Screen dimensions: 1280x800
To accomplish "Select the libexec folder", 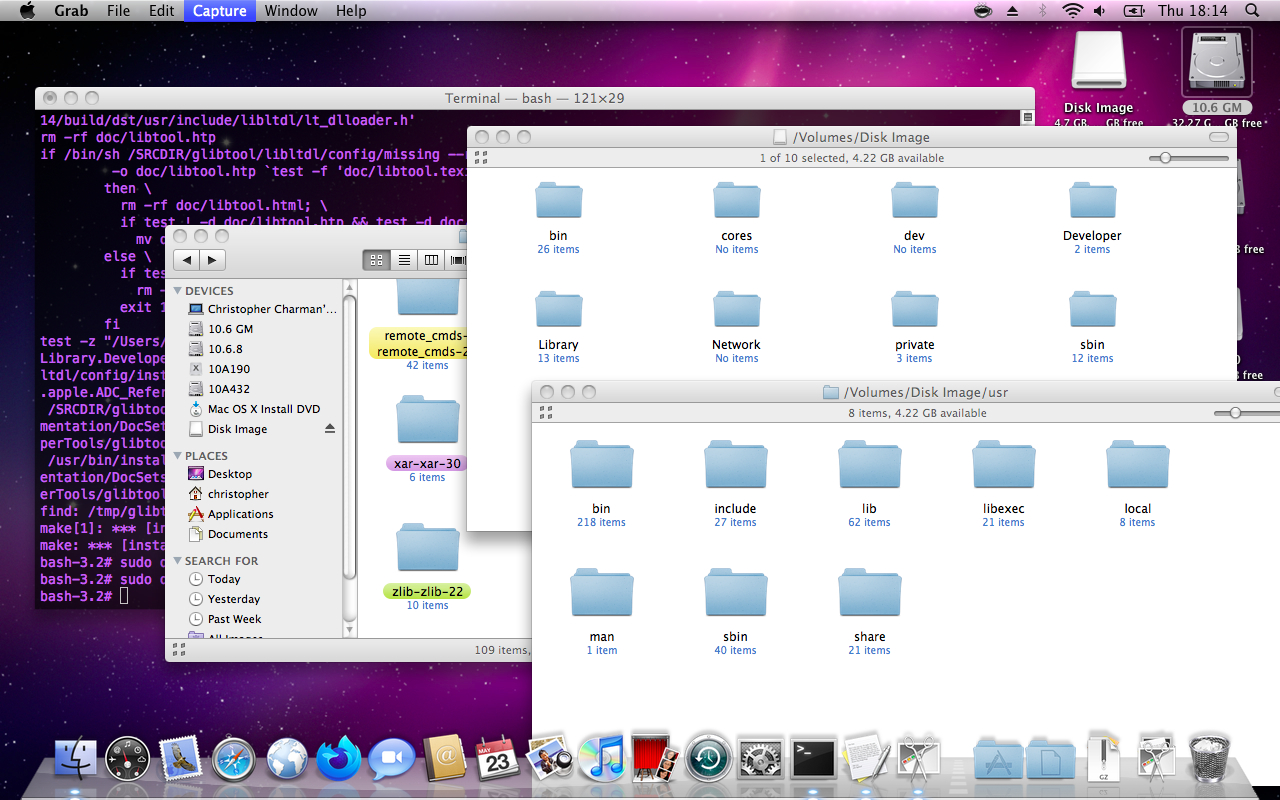I will (1003, 467).
